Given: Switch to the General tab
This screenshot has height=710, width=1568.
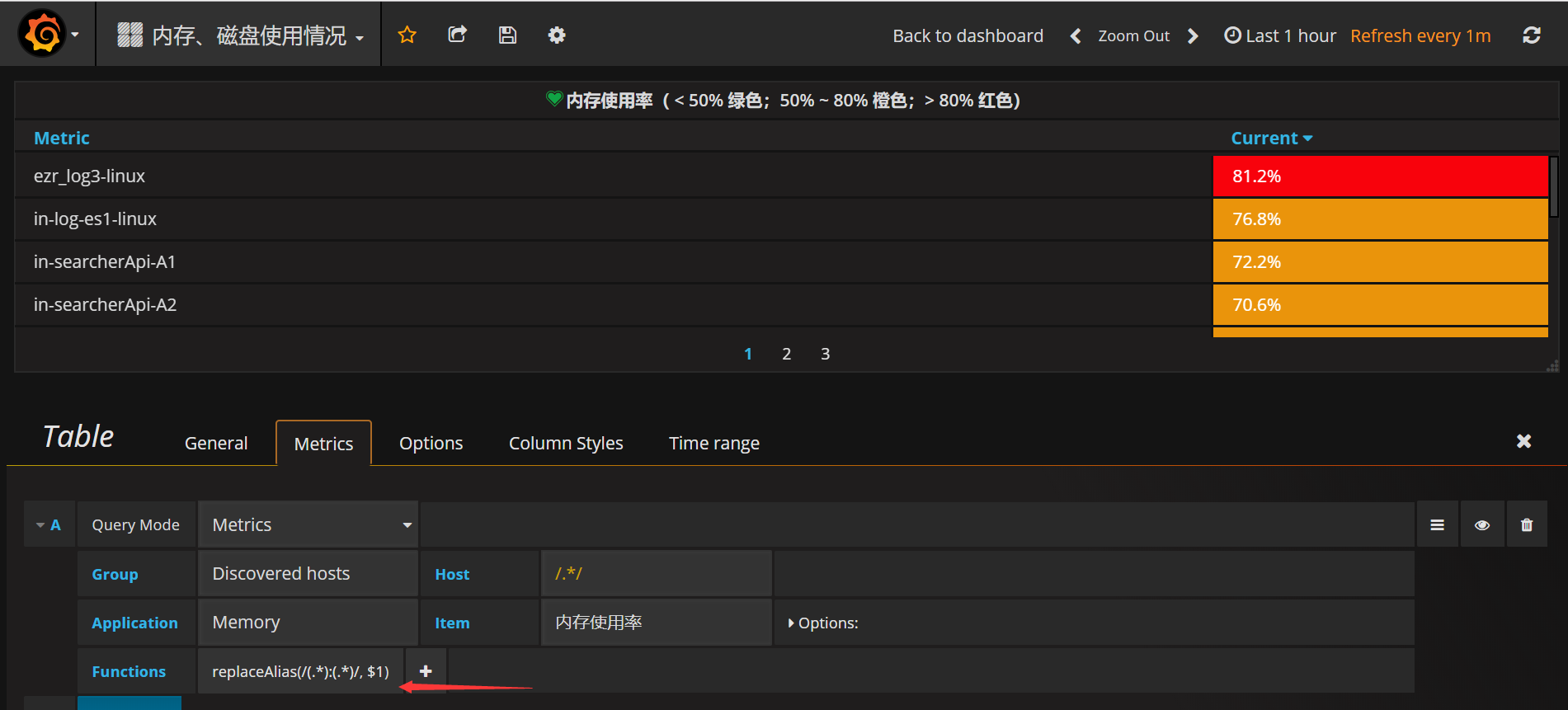Looking at the screenshot, I should click(216, 443).
